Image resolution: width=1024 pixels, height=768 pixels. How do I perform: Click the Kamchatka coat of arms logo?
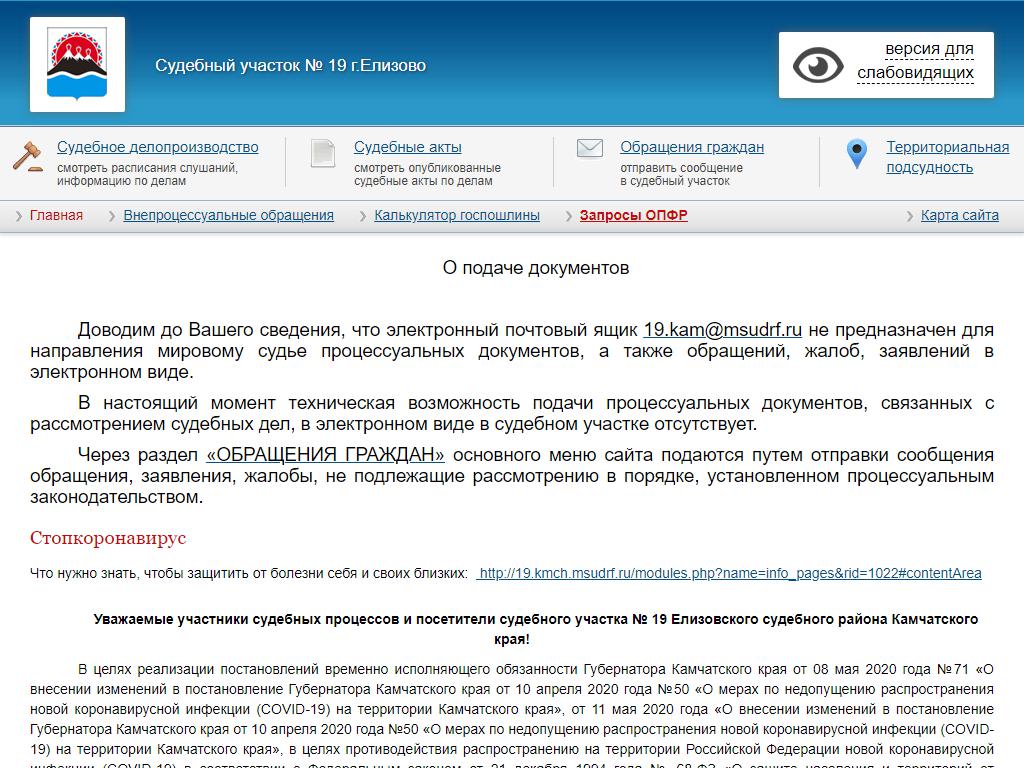click(x=77, y=64)
